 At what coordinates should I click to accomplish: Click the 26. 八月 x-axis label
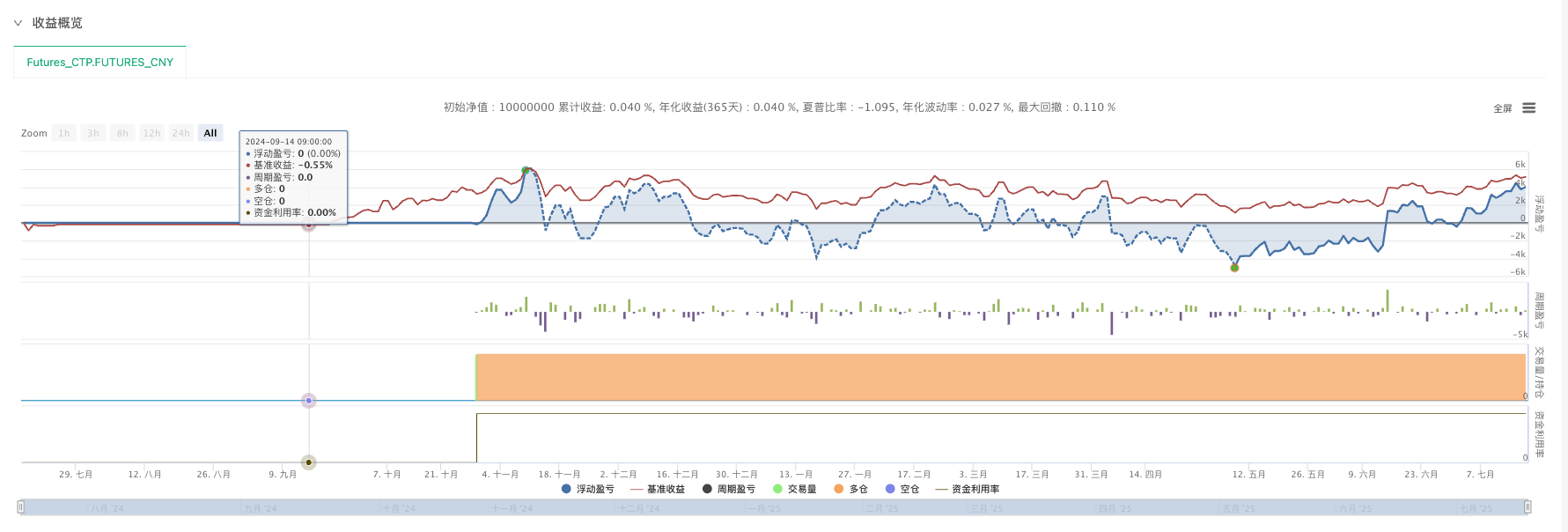214,475
